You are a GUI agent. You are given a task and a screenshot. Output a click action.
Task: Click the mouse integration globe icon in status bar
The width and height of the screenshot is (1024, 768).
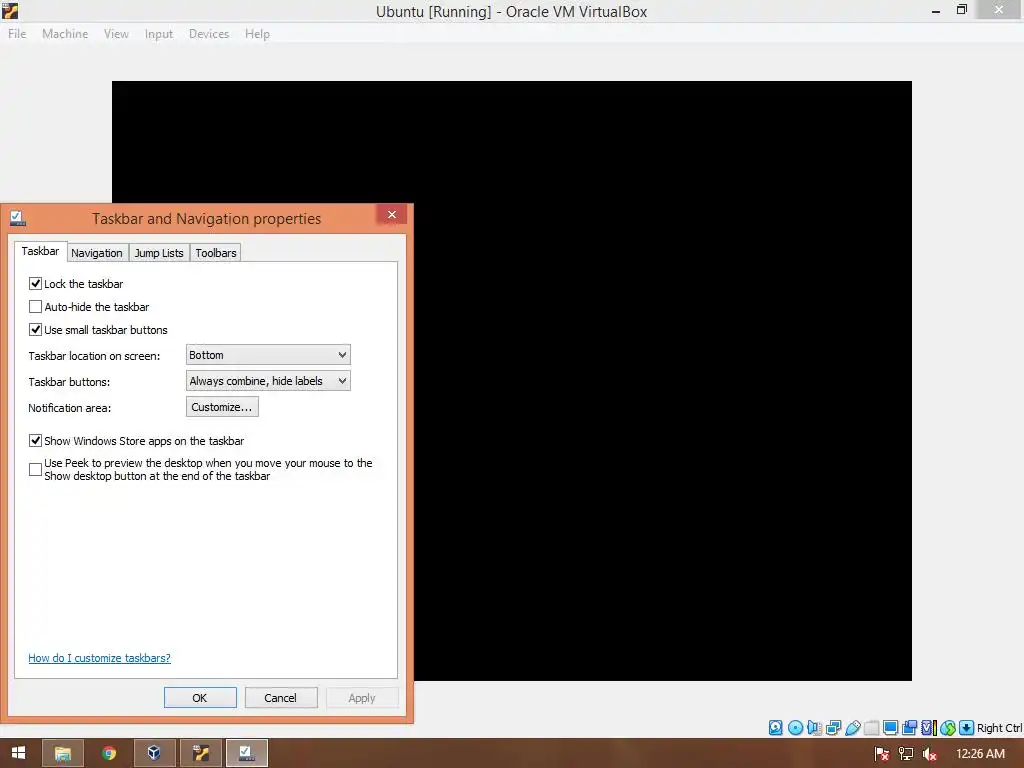[948, 728]
